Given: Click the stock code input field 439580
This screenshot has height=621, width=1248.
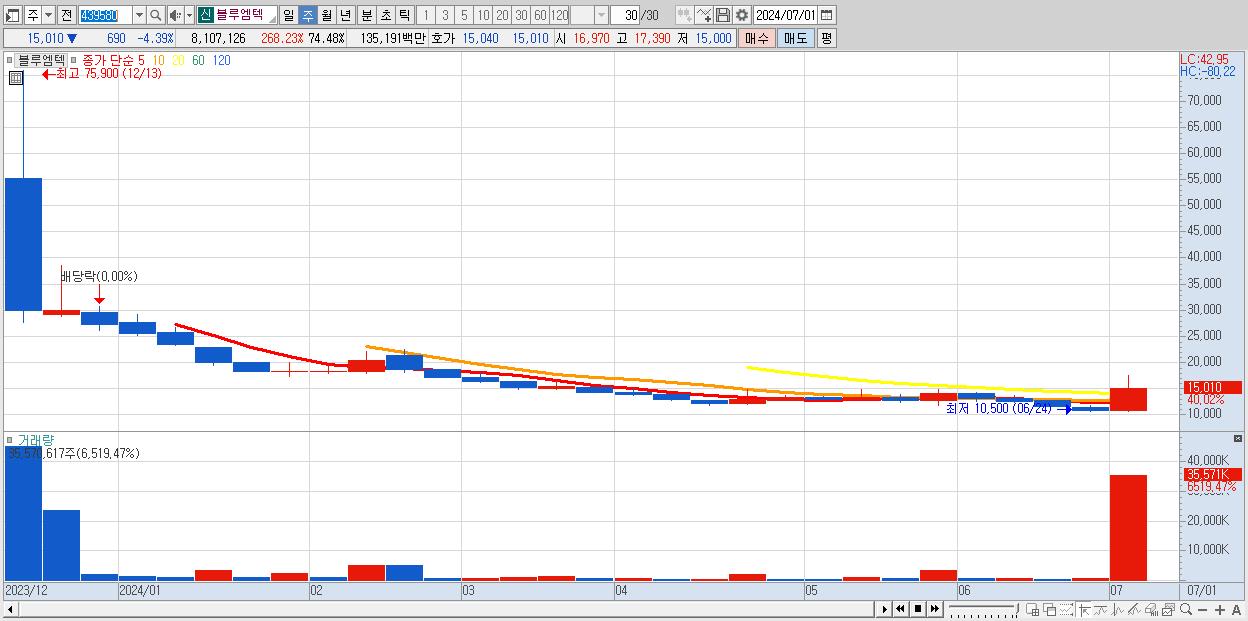Looking at the screenshot, I should (x=105, y=15).
